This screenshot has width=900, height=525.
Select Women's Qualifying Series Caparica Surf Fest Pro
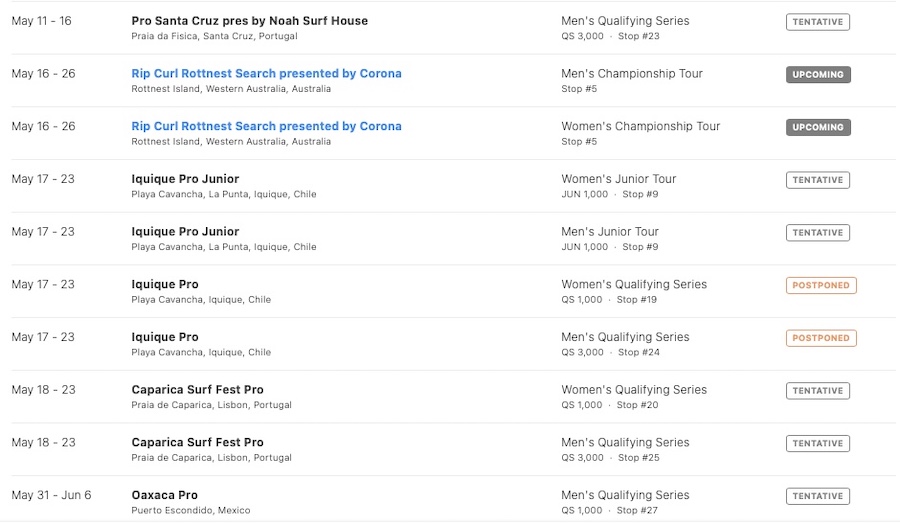[197, 390]
